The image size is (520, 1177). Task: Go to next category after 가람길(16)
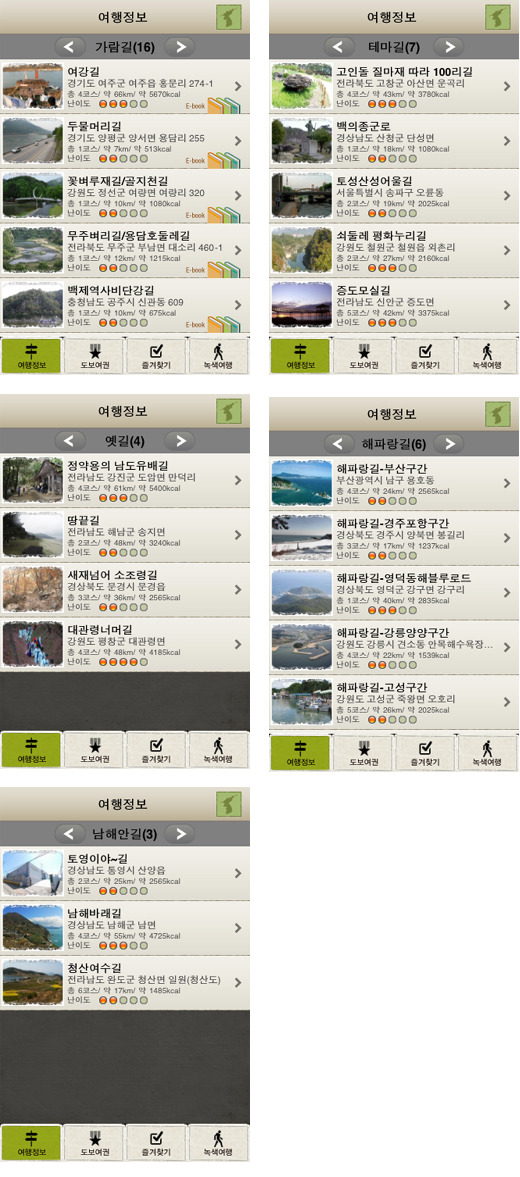coord(180,47)
